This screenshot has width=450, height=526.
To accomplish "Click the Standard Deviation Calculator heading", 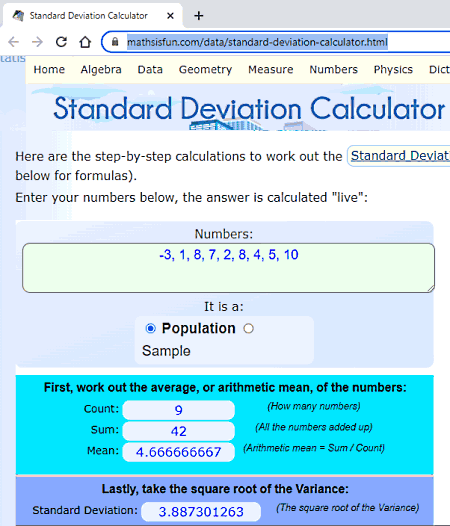I will click(x=249, y=108).
